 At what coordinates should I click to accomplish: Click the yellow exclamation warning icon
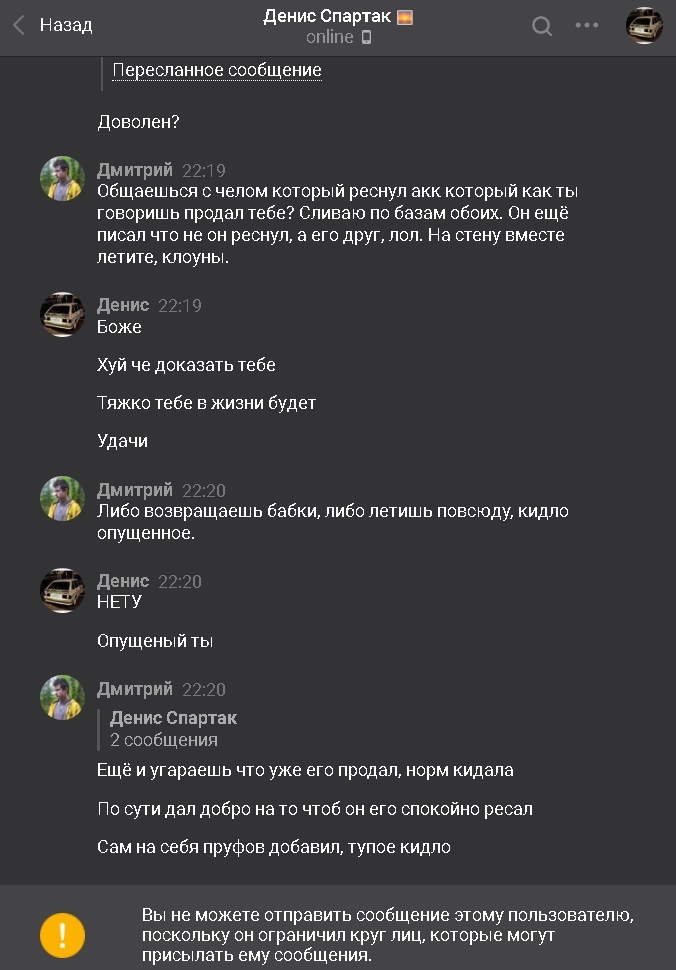(x=62, y=936)
